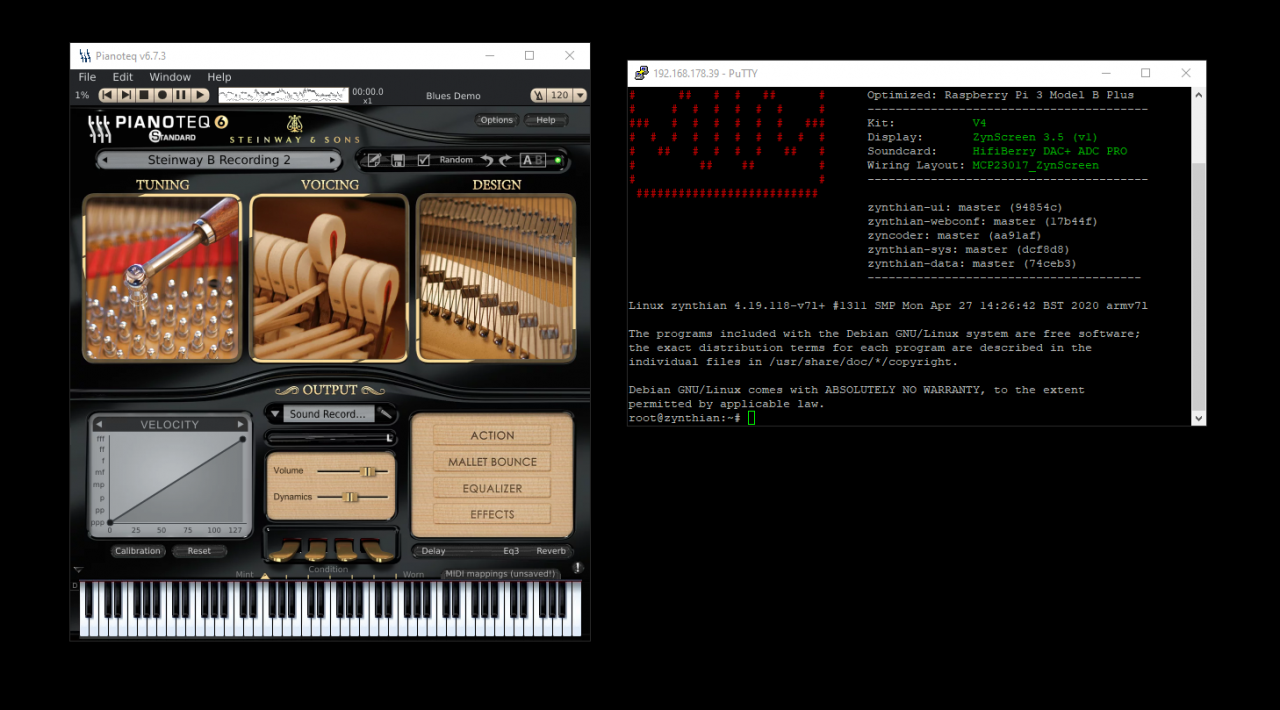The image size is (1280, 710).
Task: Click the Pianoteq title bar icon
Action: tap(84, 56)
